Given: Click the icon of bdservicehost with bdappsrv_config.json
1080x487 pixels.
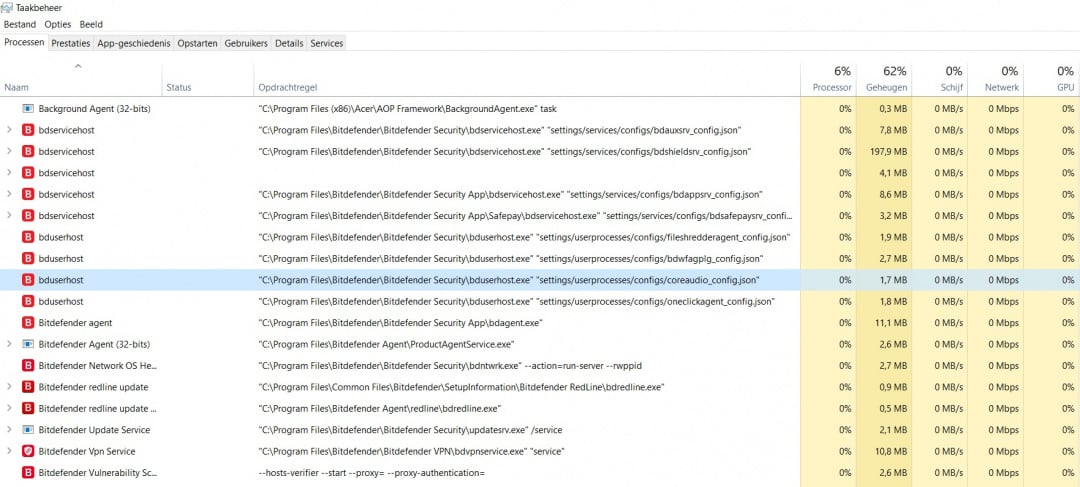Looking at the screenshot, I should click(x=28, y=194).
